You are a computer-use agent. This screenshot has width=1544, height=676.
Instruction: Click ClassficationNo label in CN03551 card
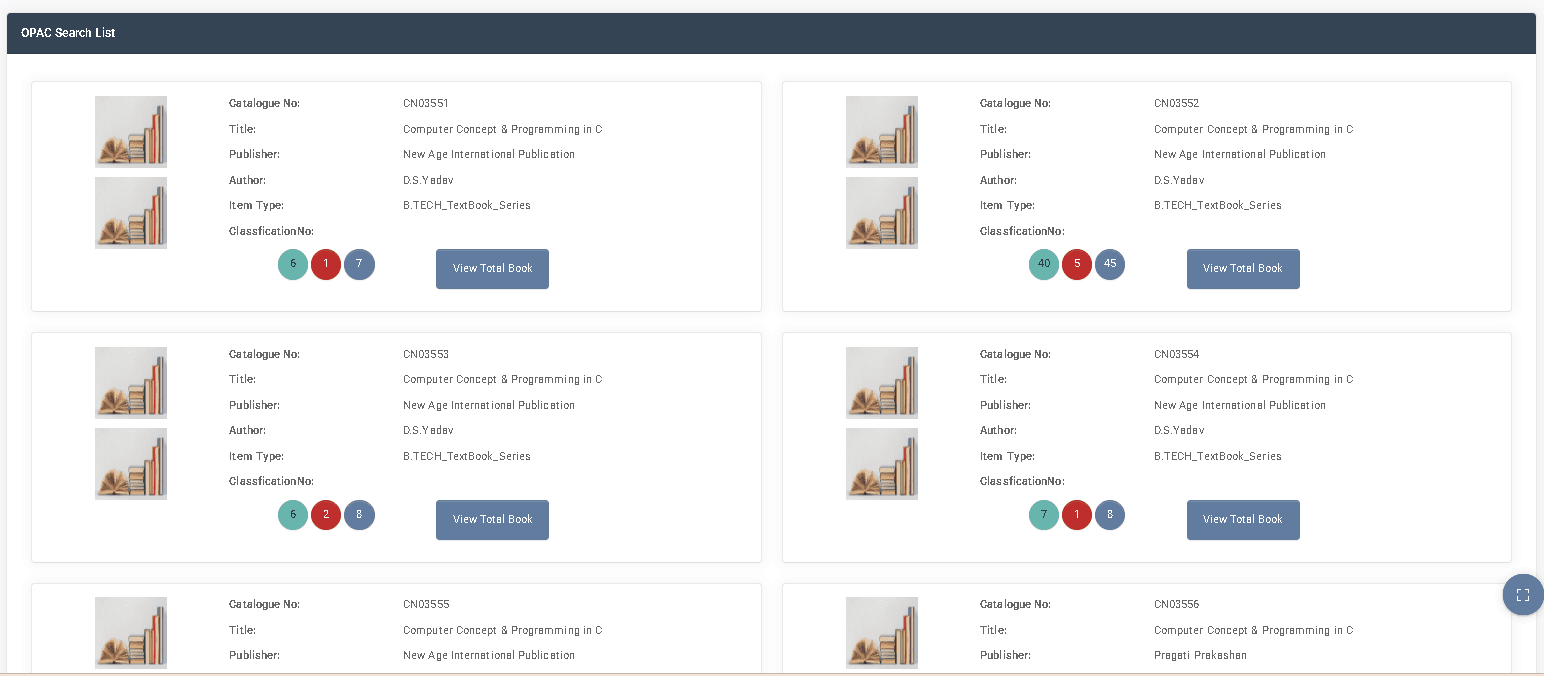(x=271, y=231)
